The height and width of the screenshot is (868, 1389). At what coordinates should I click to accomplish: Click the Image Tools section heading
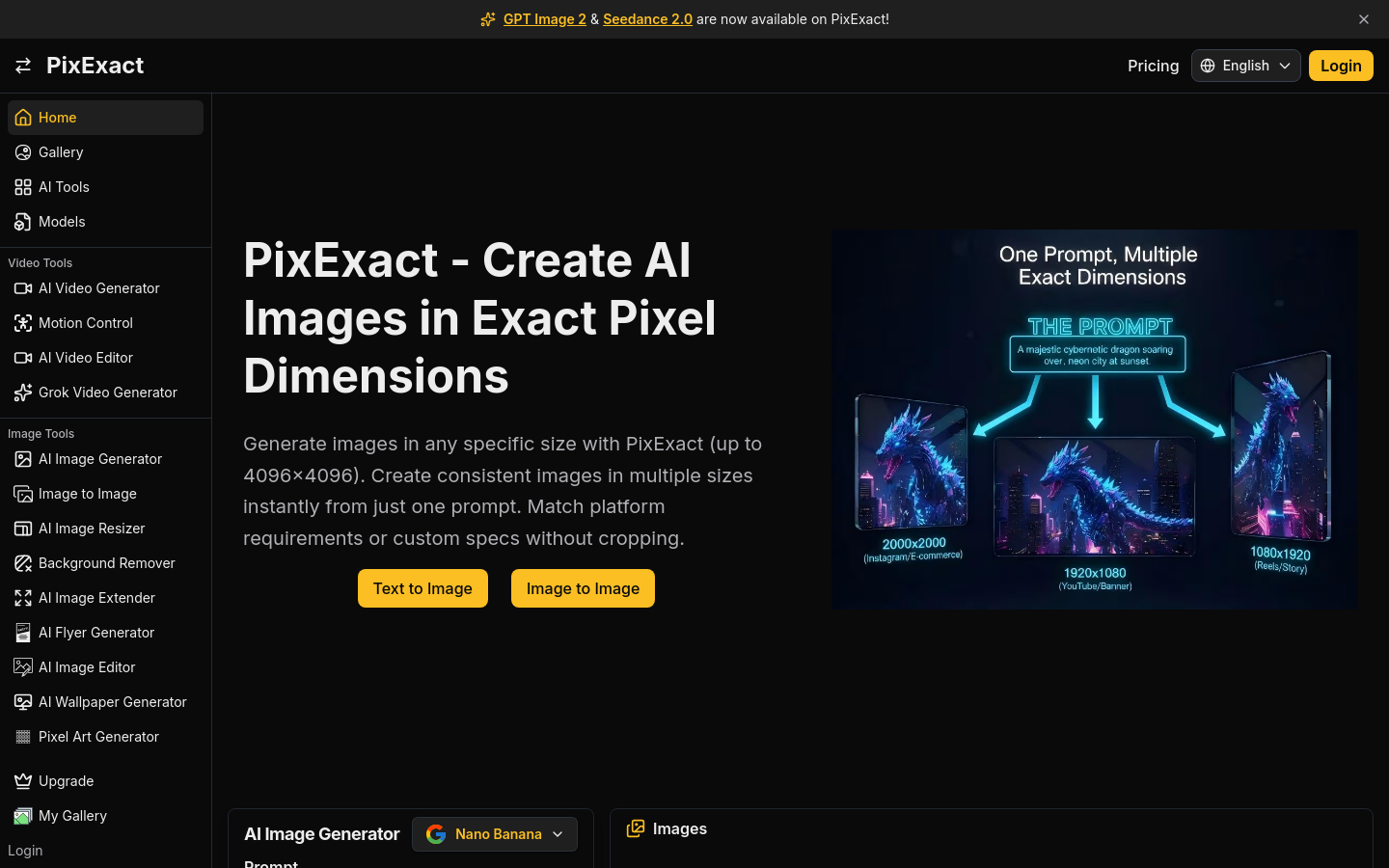click(x=41, y=434)
